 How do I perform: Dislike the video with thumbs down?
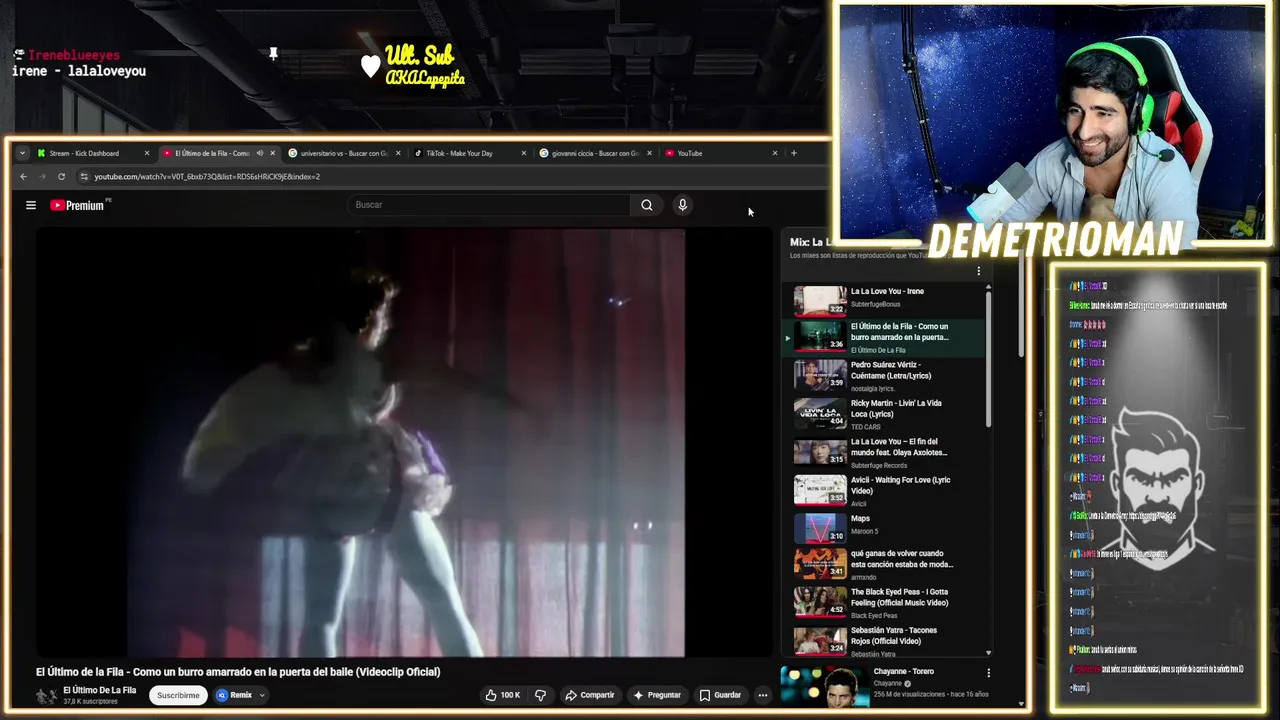(540, 695)
